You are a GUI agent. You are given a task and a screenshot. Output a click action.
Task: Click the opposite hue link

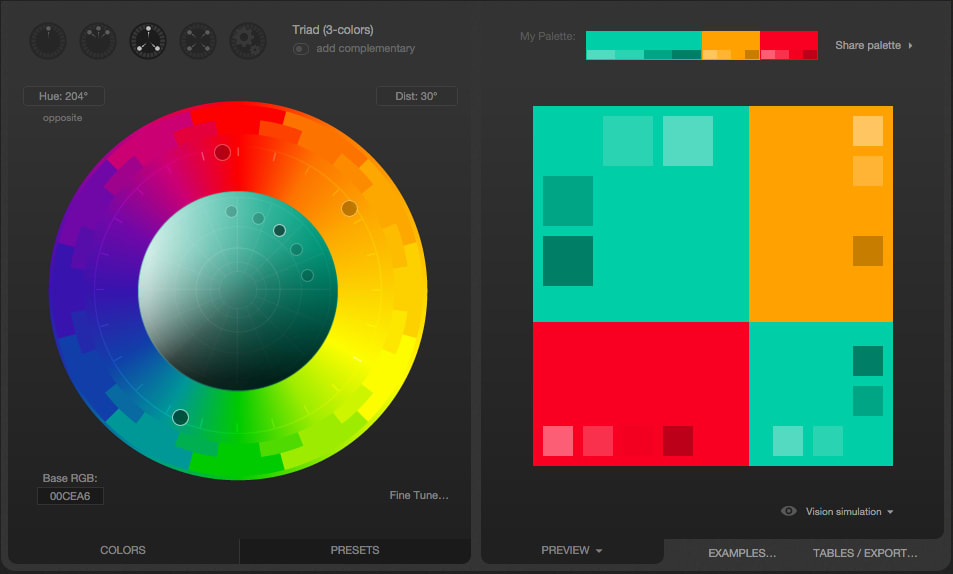point(63,118)
